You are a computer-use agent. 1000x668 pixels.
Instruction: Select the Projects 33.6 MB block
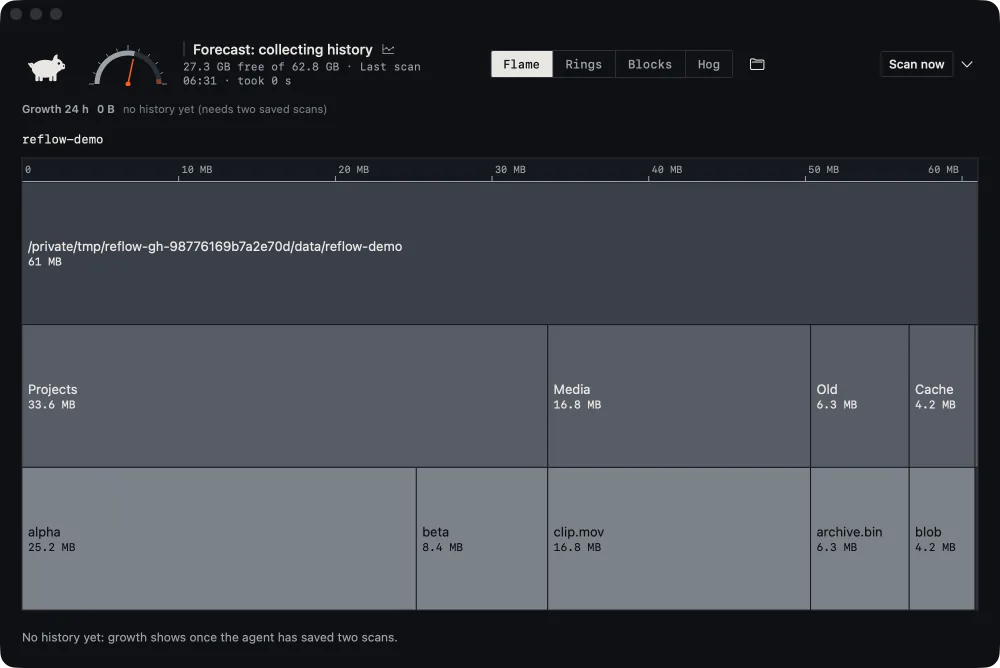click(284, 396)
